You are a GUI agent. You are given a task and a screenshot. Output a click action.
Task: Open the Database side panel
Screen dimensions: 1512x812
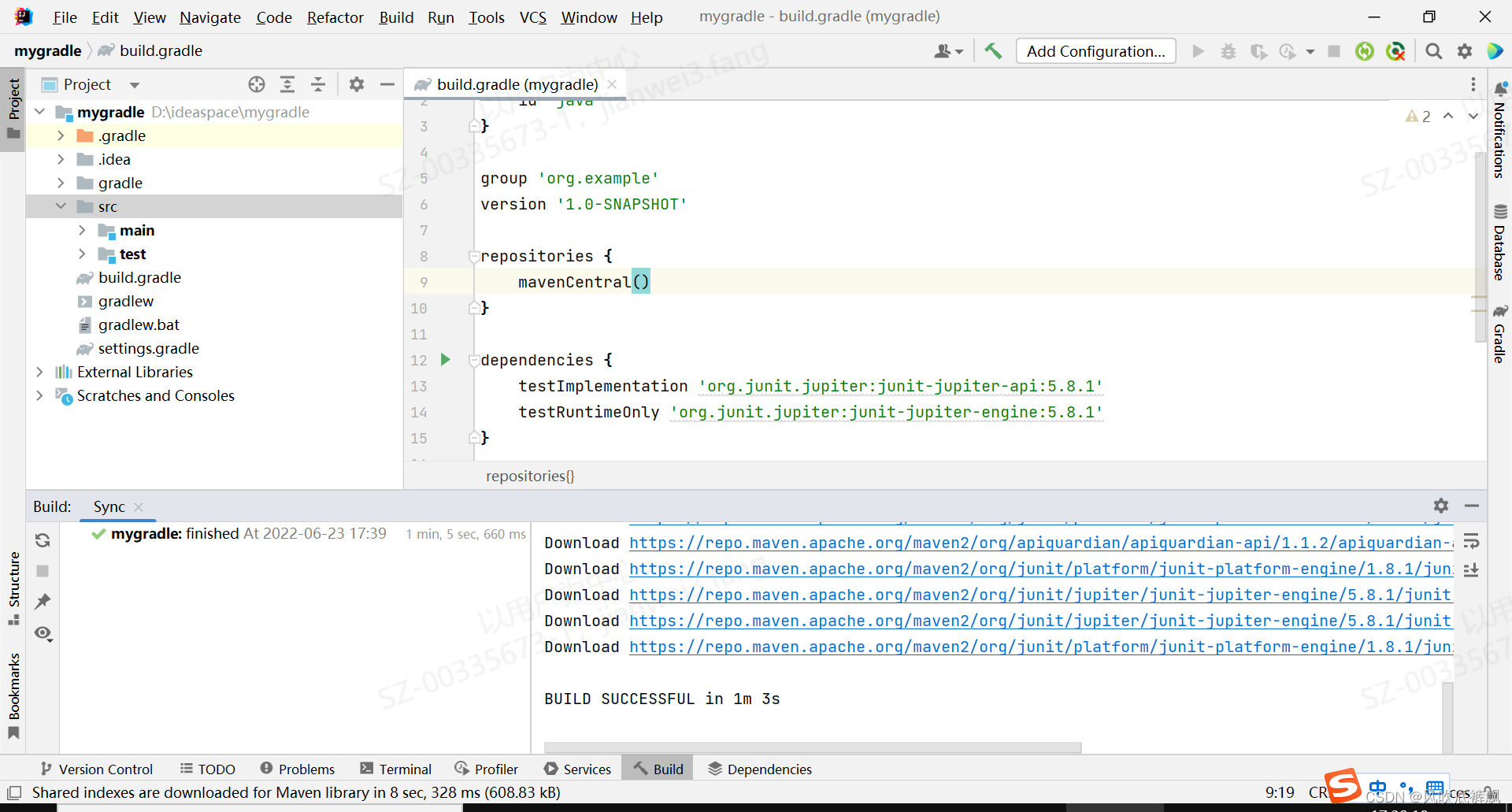1499,243
